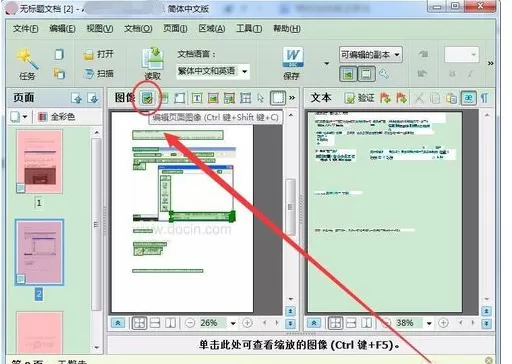This screenshot has width=512, height=364.
Task: Toggle the keep headers and footers icon
Action: click(366, 74)
